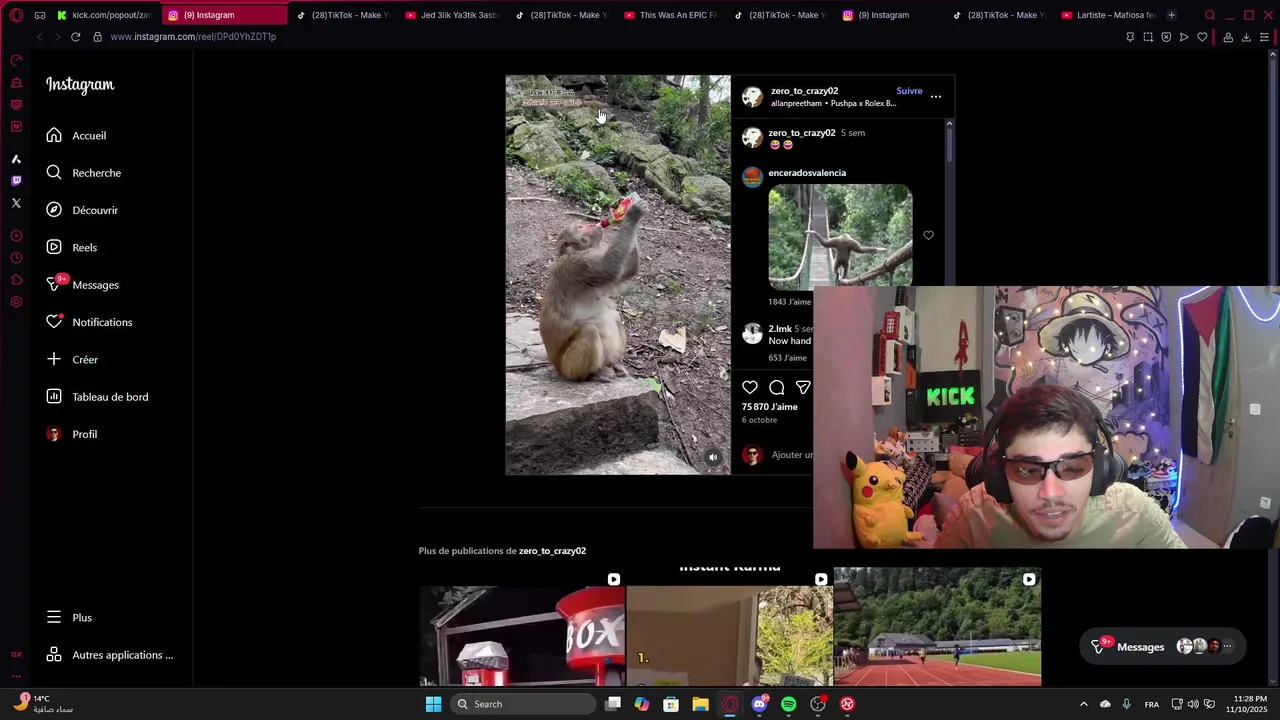This screenshot has height=720, width=1280.
Task: Like the reel with heart icon
Action: [x=750, y=387]
